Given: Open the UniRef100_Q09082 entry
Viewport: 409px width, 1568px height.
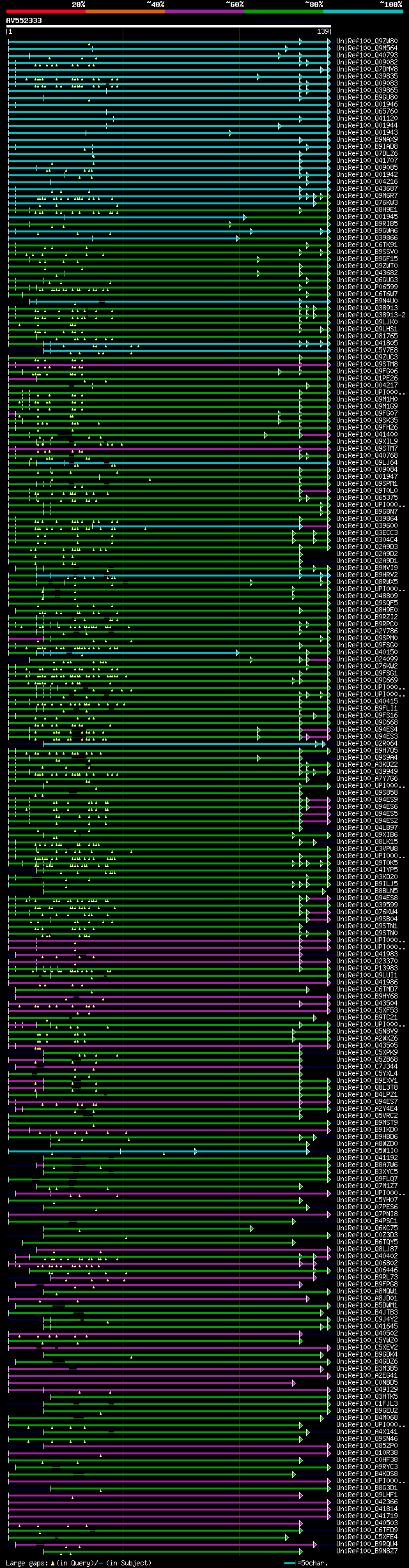Looking at the screenshot, I should click(367, 63).
